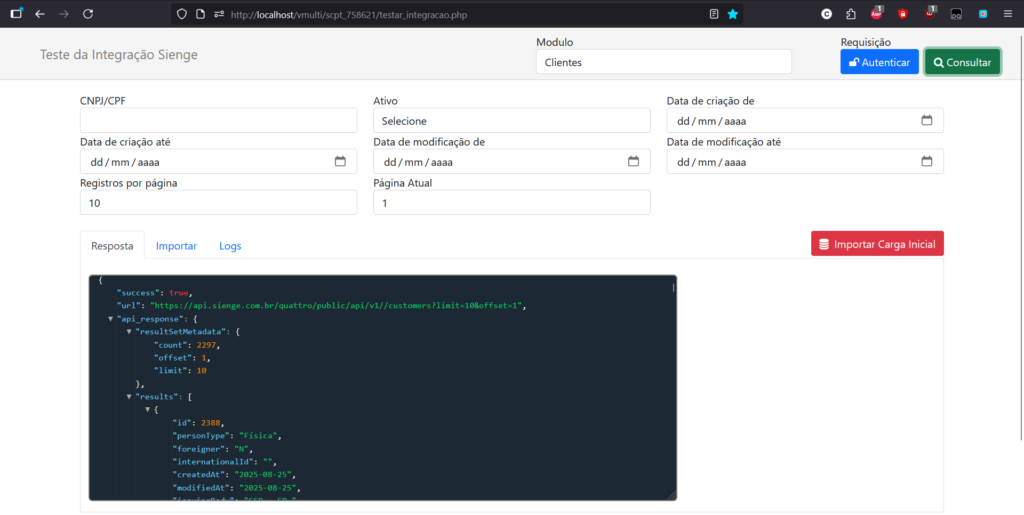
Task: Open calendar picker for Data de modificação até
Action: pyautogui.click(x=926, y=161)
